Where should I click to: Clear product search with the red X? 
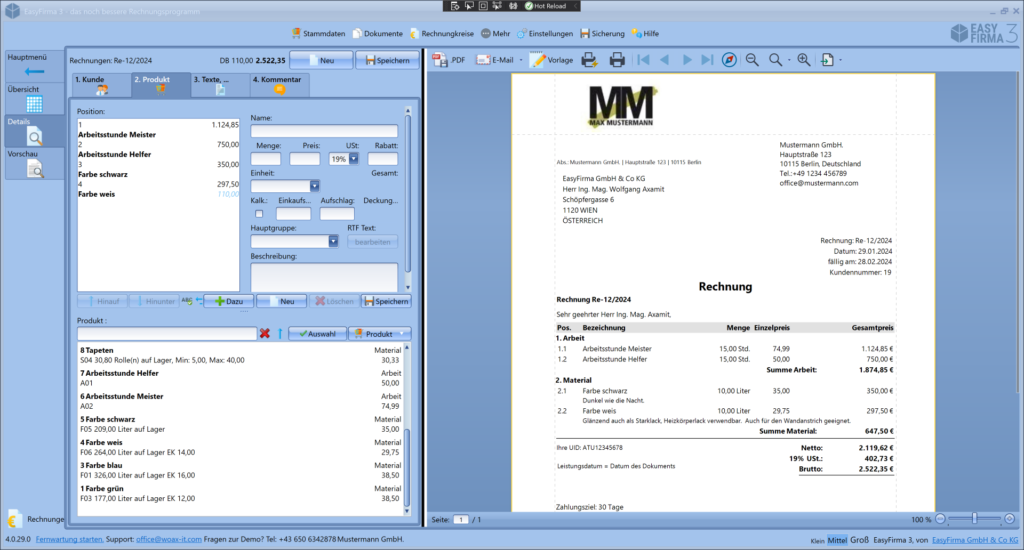point(265,333)
